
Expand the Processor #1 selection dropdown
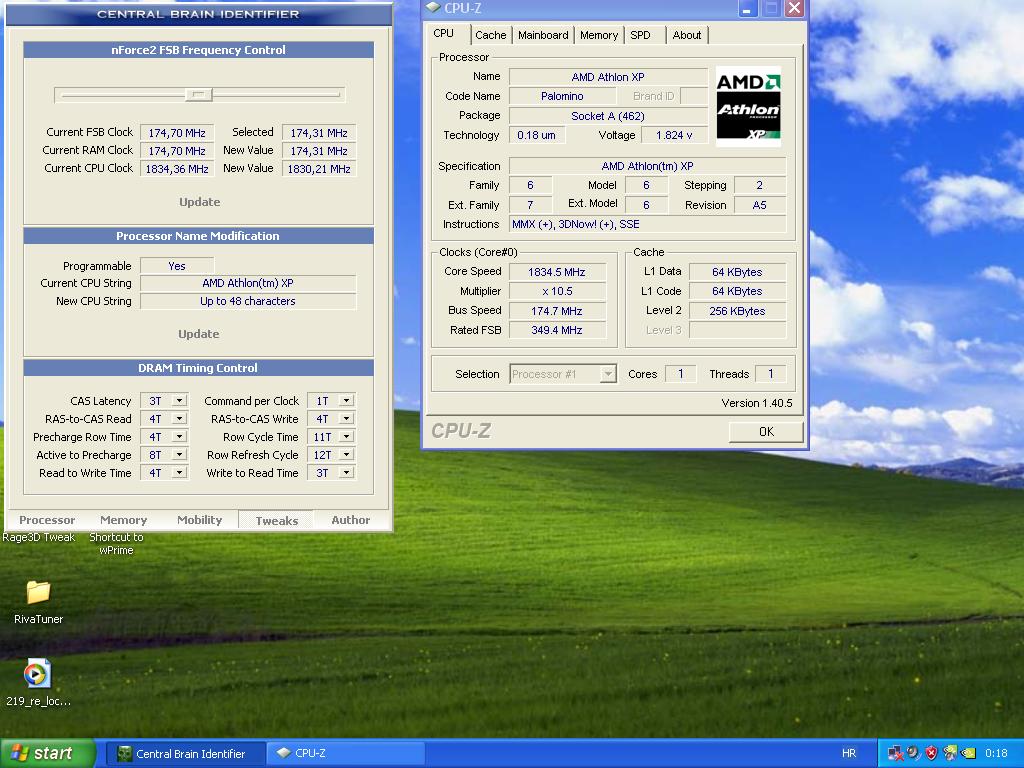[608, 374]
